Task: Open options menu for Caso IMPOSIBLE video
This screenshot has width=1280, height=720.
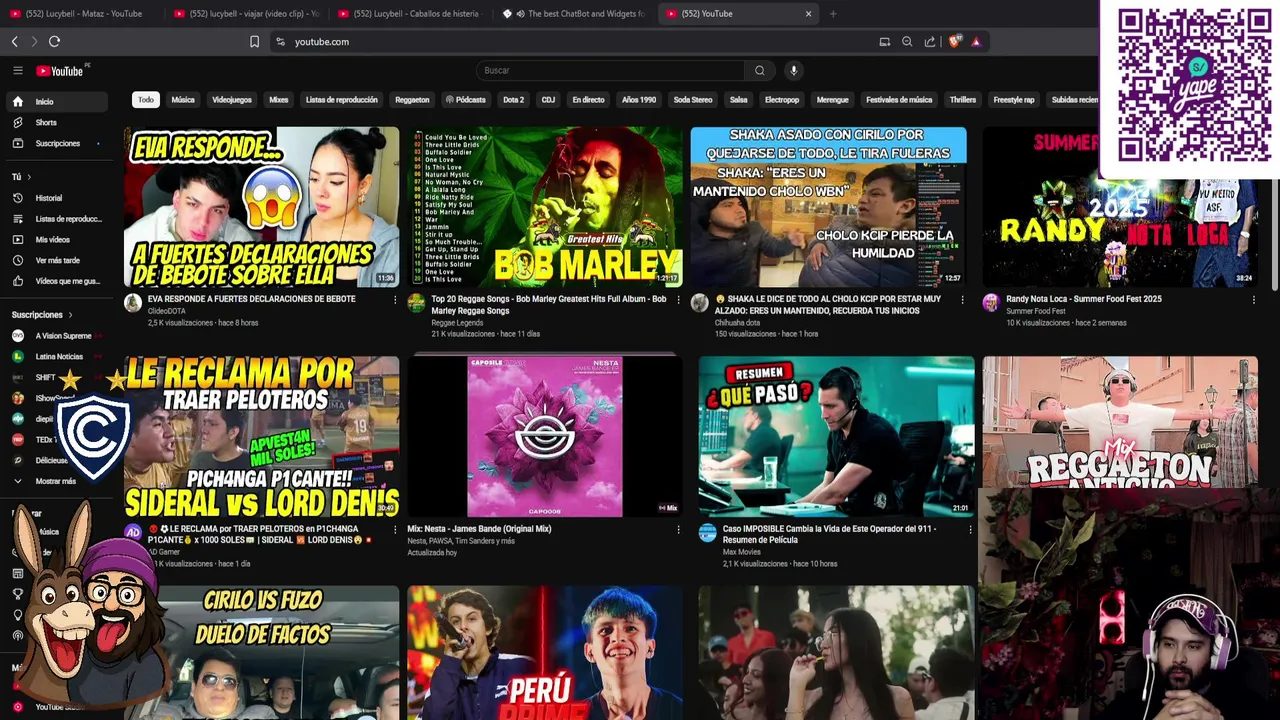Action: coord(969,530)
